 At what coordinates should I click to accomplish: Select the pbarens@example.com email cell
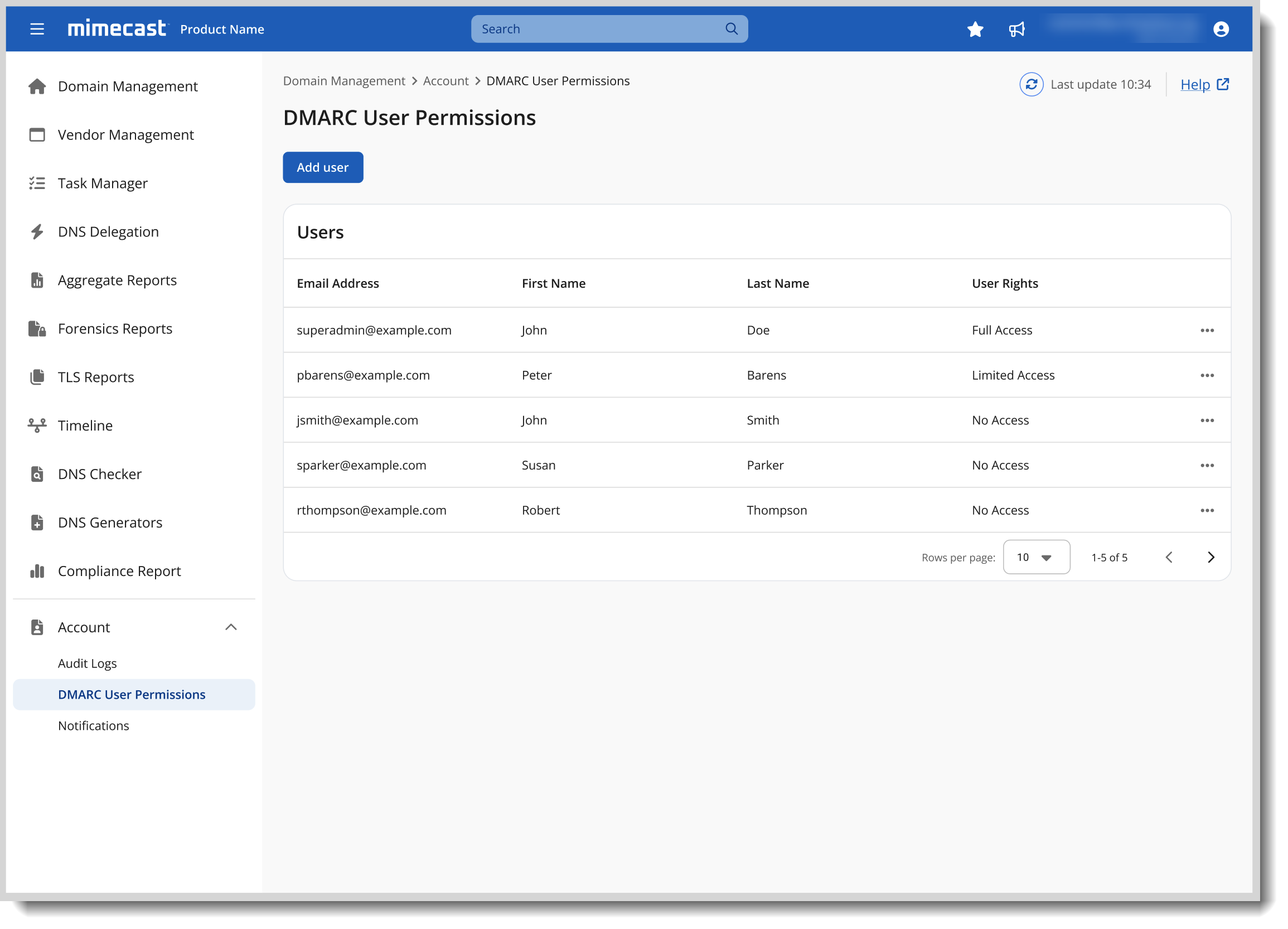coord(363,375)
